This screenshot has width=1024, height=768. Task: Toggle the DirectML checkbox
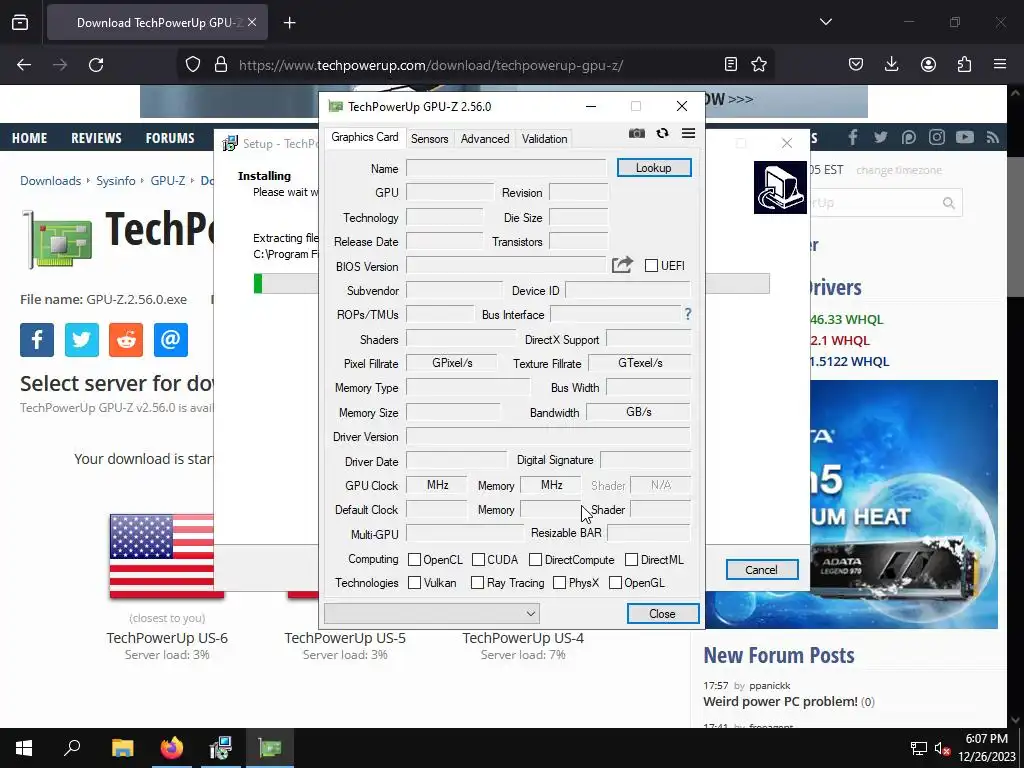(x=632, y=559)
